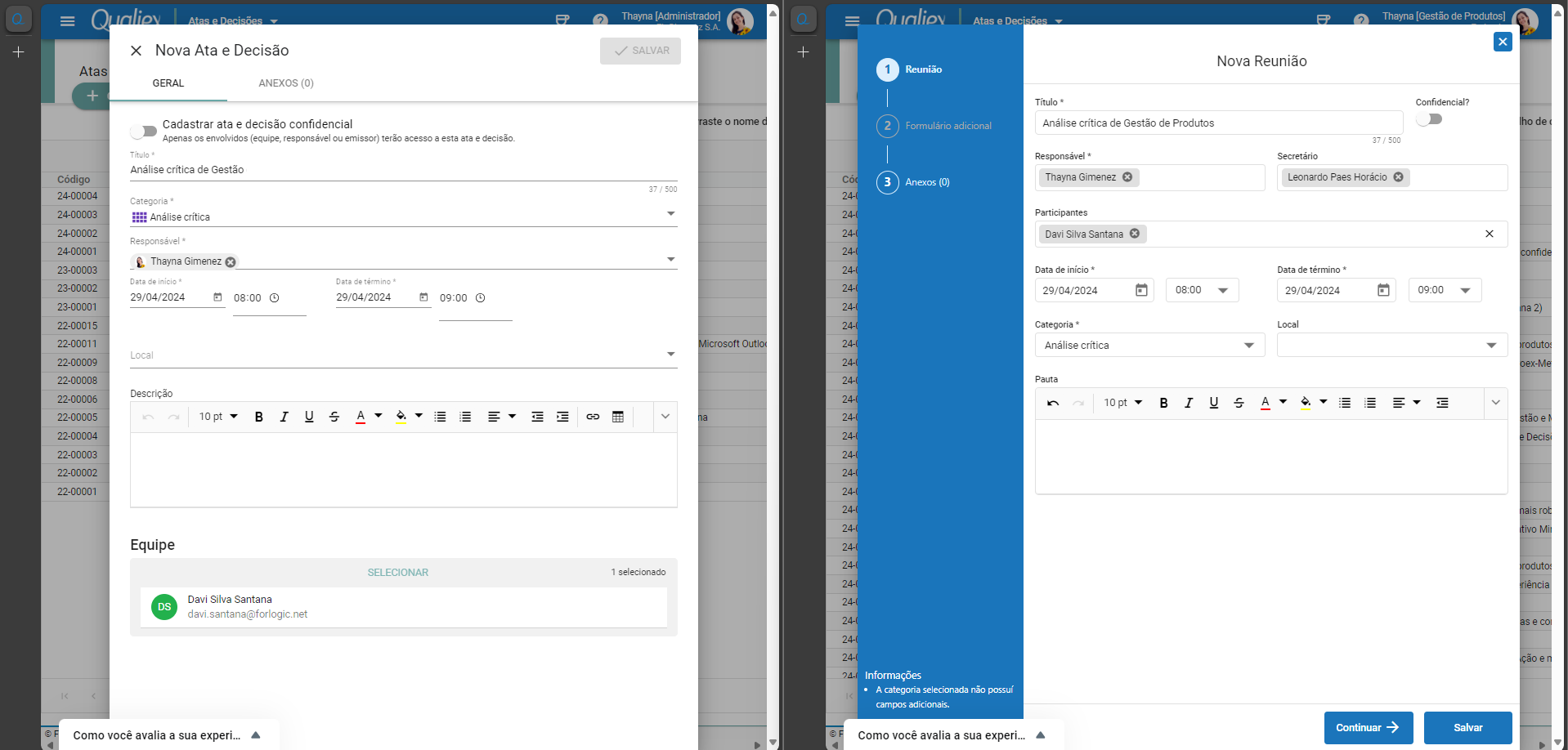Screen dimensions: 1568x750
Task: Expand the Categoria dropdown in left dialog
Action: tap(671, 214)
